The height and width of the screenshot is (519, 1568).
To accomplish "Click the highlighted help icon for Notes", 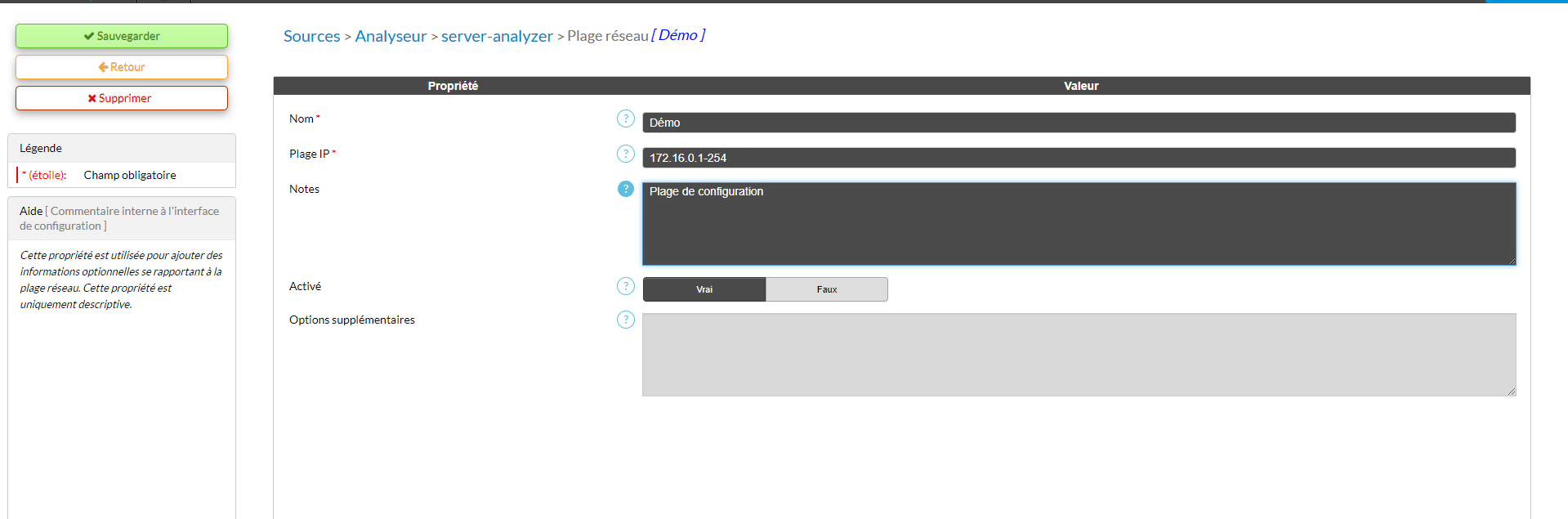I will point(625,190).
